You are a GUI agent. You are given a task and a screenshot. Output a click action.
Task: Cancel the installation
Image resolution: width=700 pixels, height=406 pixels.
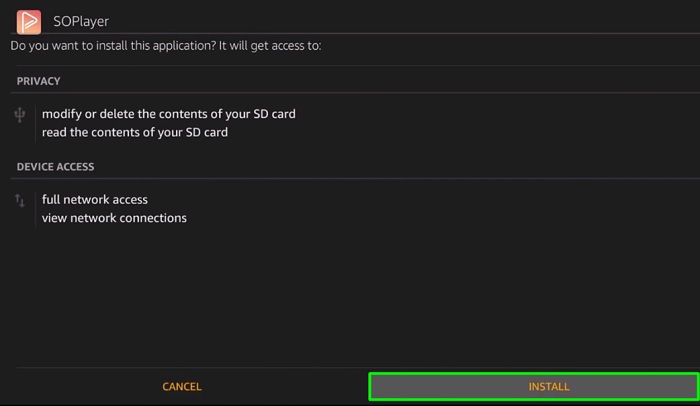coord(182,386)
